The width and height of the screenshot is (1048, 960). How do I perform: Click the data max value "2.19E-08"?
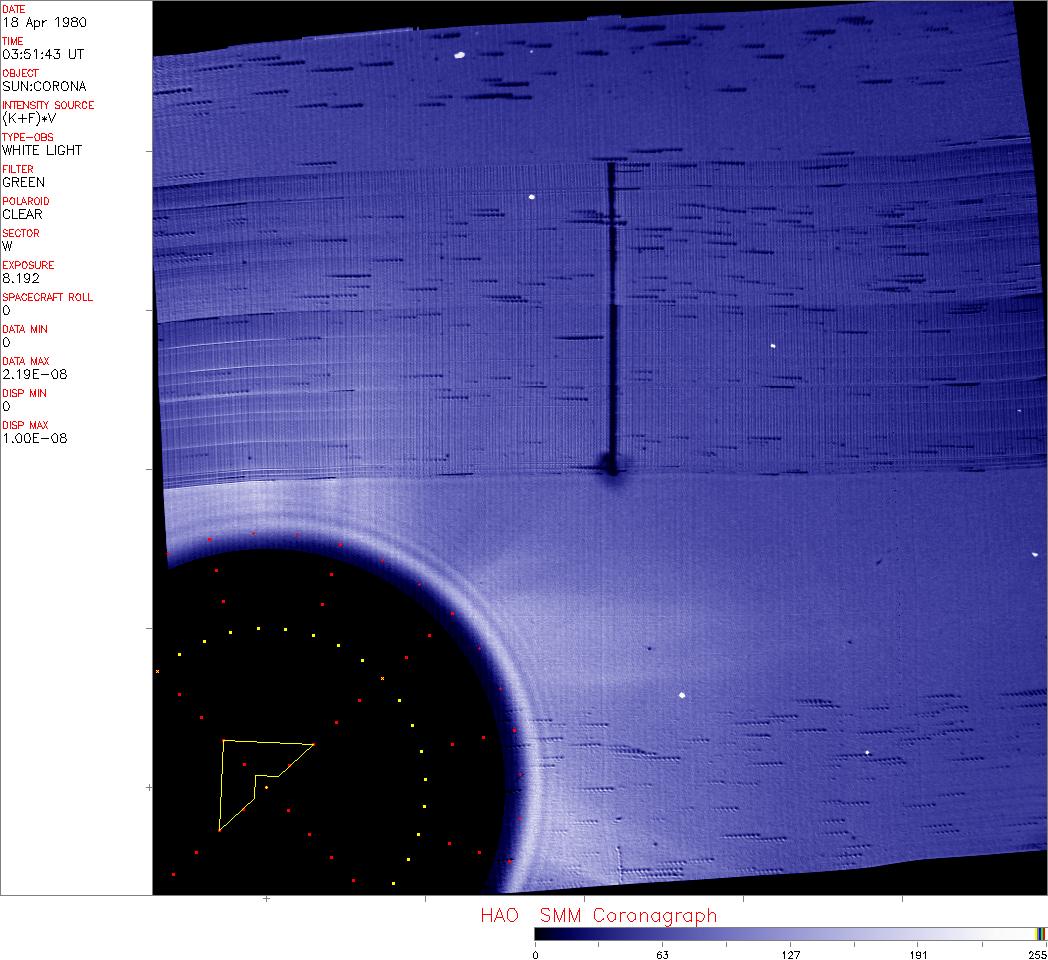point(31,374)
